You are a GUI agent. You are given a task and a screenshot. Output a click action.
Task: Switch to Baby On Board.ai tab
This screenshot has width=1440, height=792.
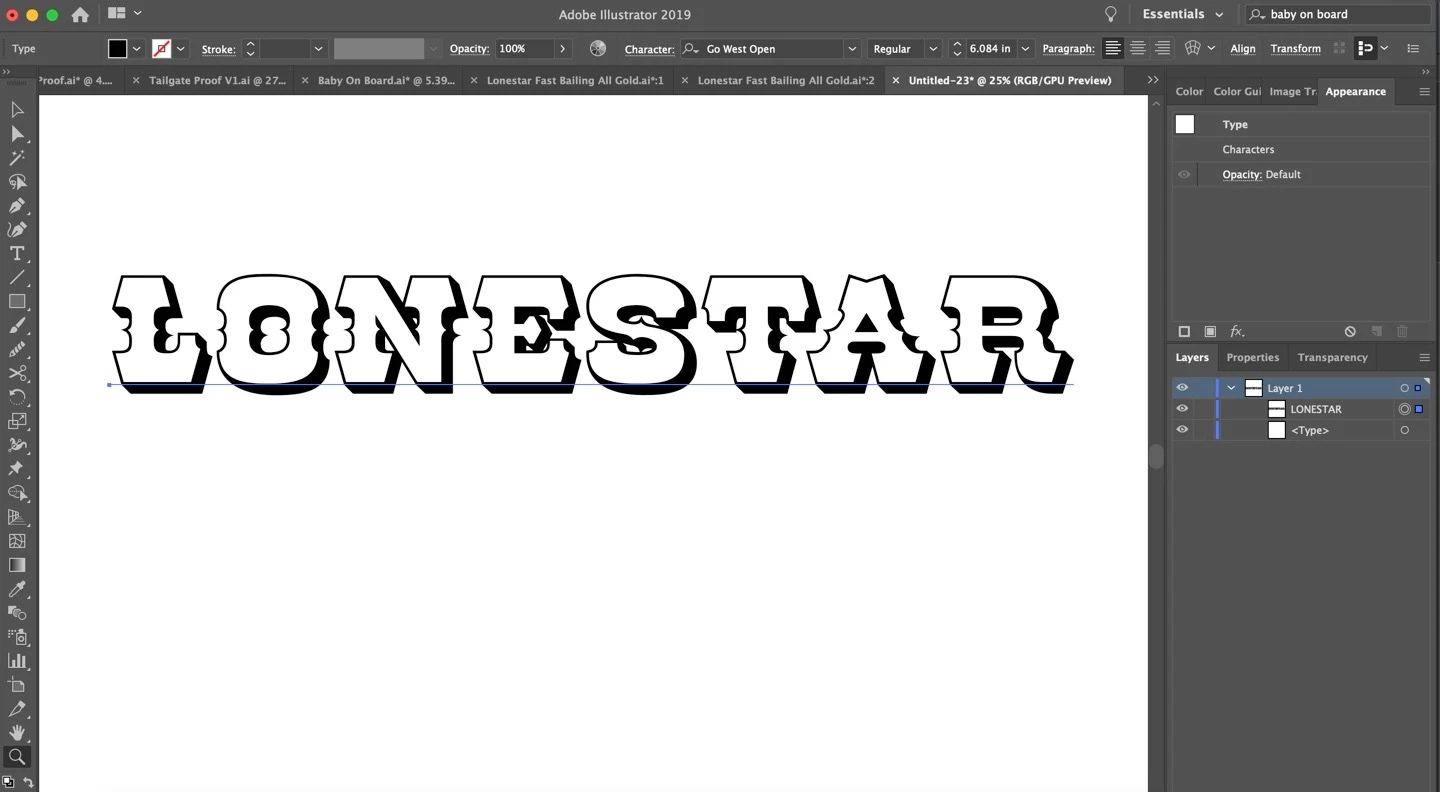[386, 80]
